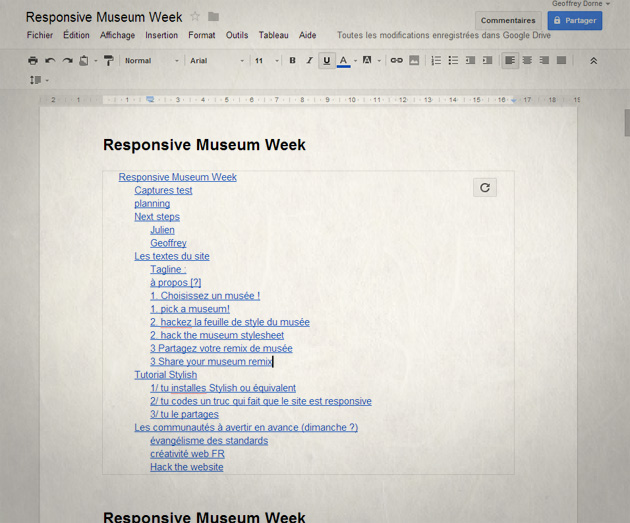Click the vertical scrollbar thumb
This screenshot has width=630, height=523.
626,121
